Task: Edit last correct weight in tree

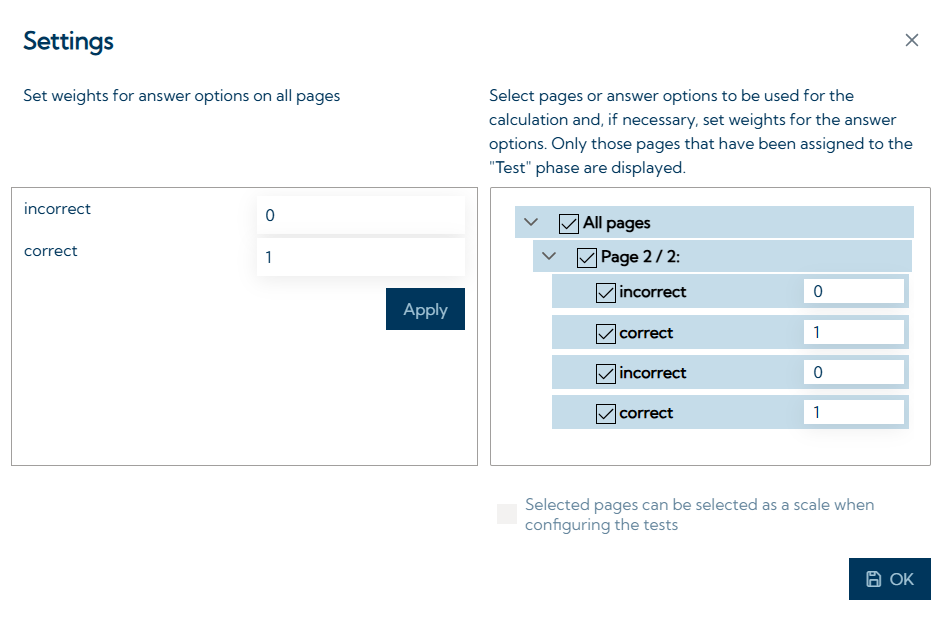Action: click(x=853, y=412)
